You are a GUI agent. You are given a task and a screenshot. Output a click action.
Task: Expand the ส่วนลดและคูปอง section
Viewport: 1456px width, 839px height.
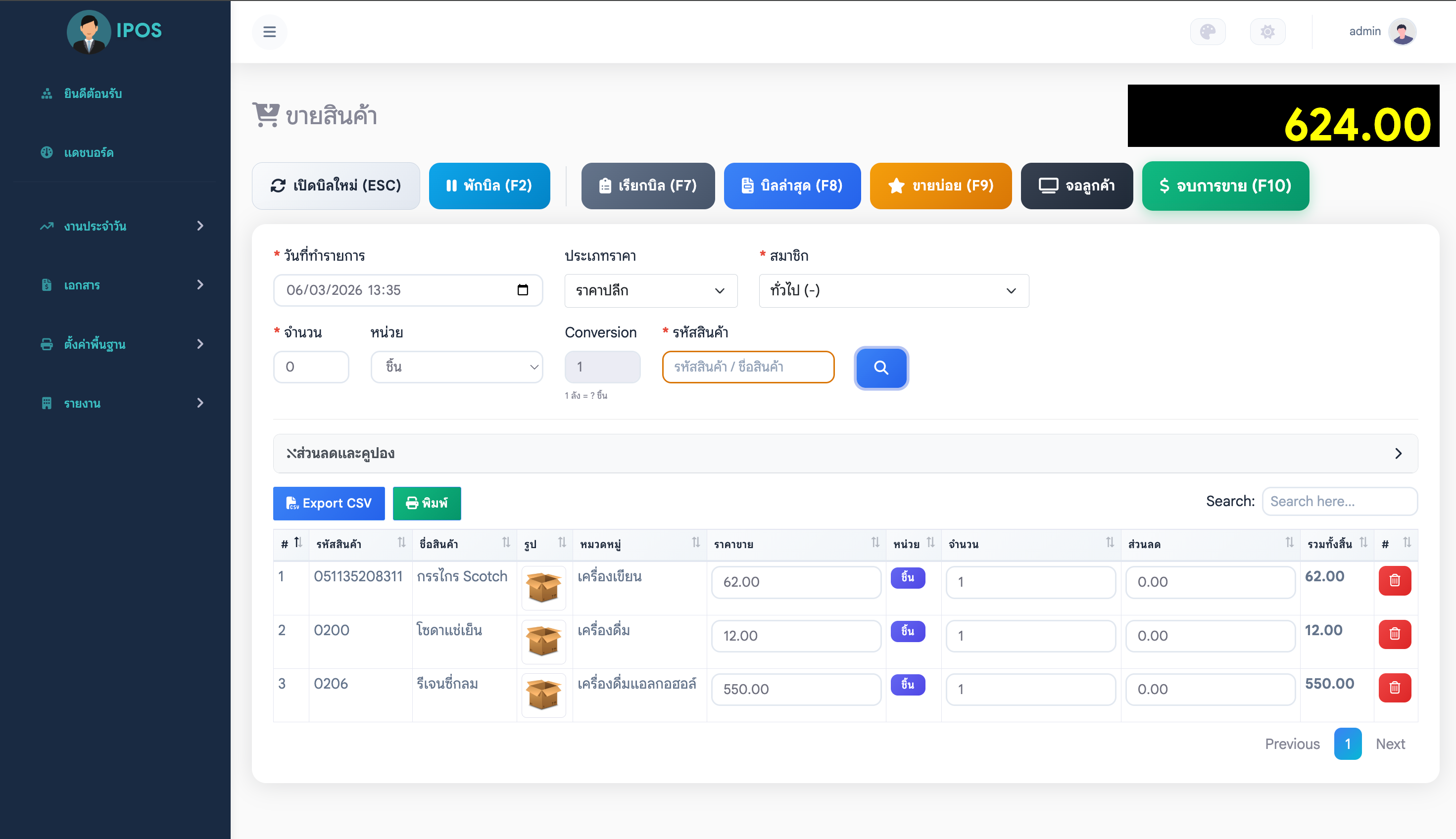point(845,454)
